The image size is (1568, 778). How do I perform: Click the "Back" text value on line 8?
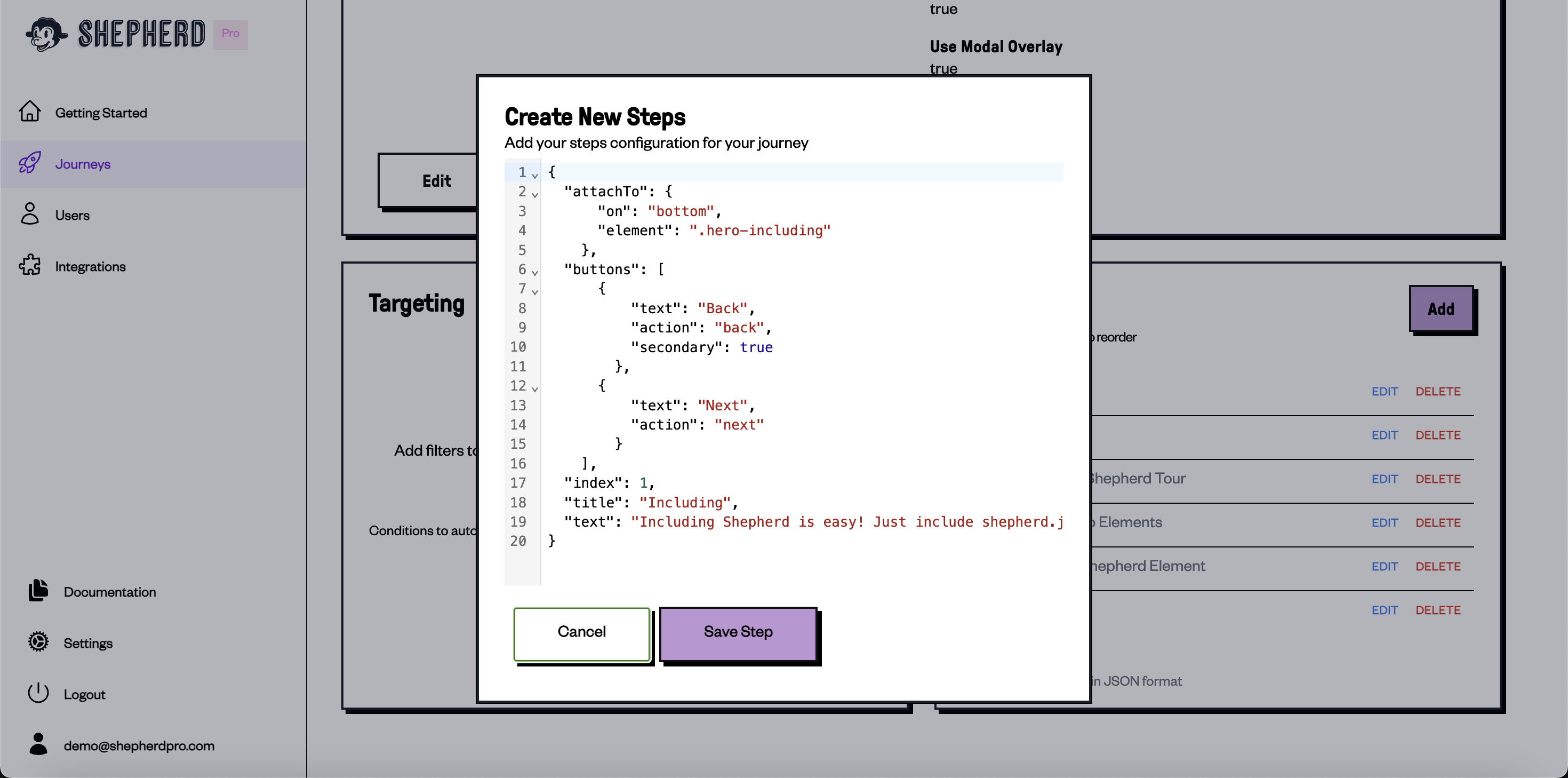pyautogui.click(x=723, y=308)
